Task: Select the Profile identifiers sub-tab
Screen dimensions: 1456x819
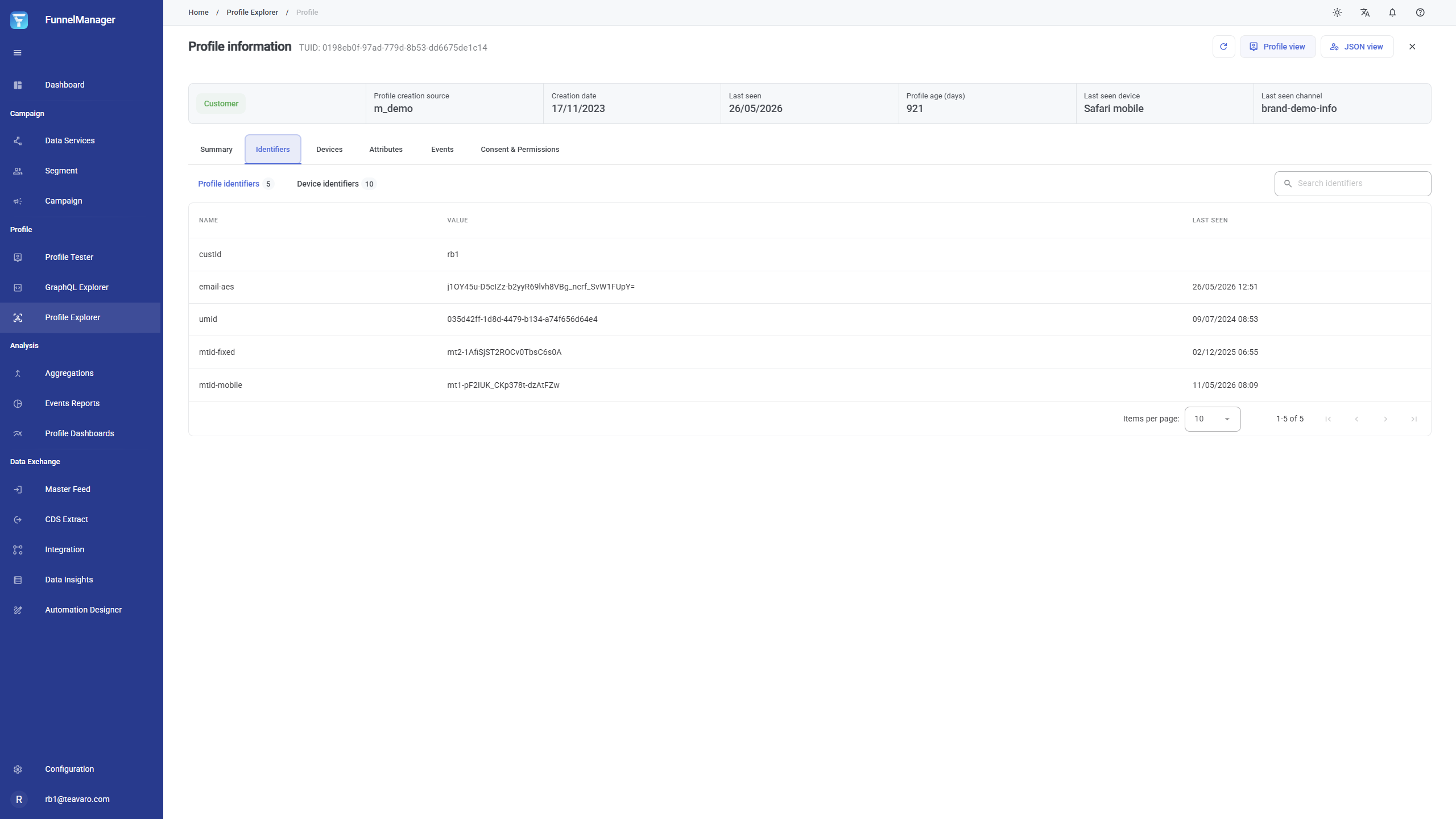Action: pyautogui.click(x=235, y=184)
